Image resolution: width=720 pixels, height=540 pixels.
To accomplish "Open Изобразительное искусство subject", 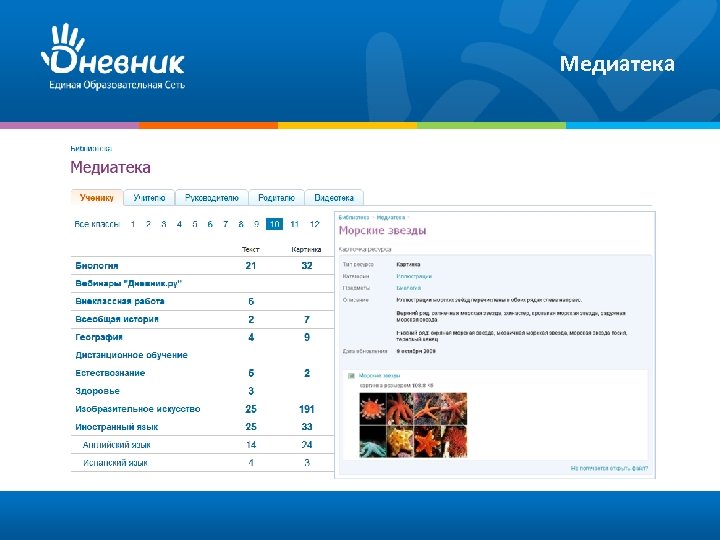I will click(x=138, y=409).
